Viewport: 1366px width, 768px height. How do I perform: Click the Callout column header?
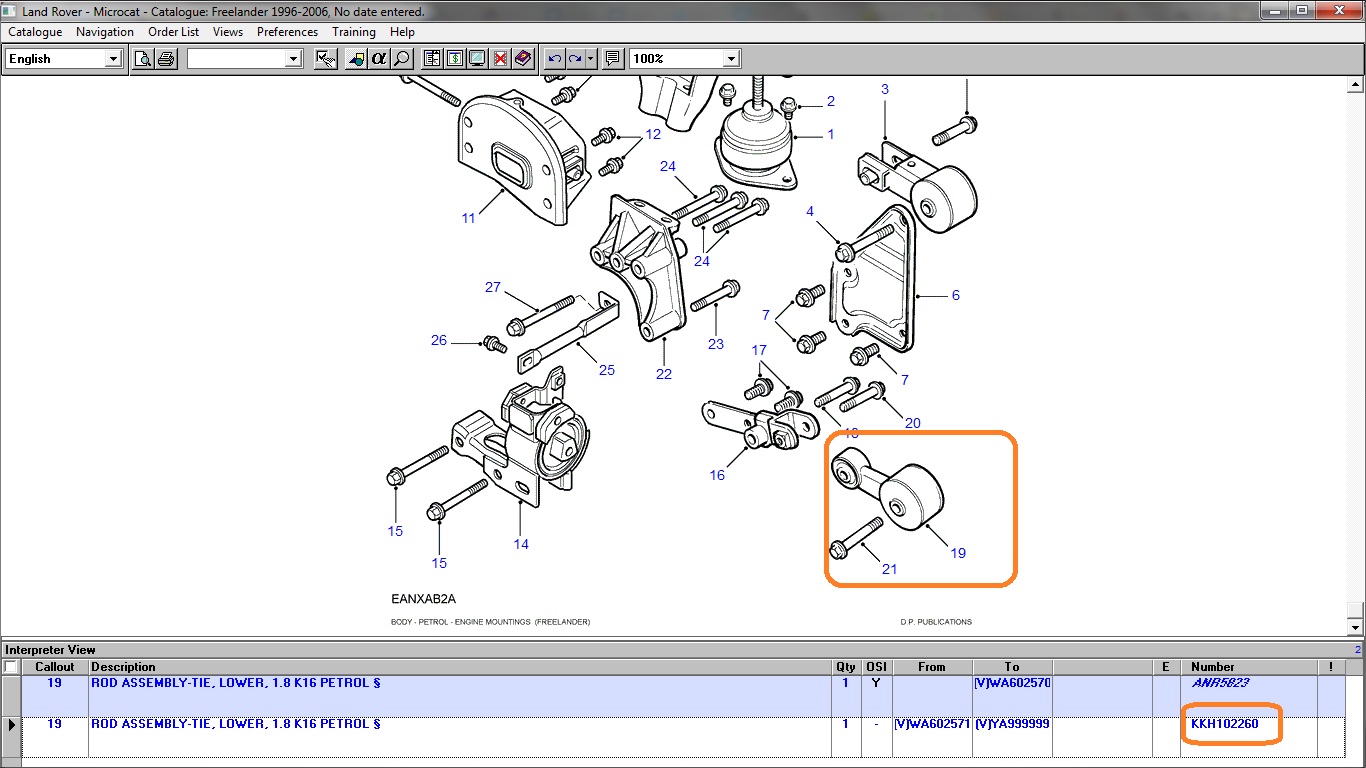click(x=55, y=667)
